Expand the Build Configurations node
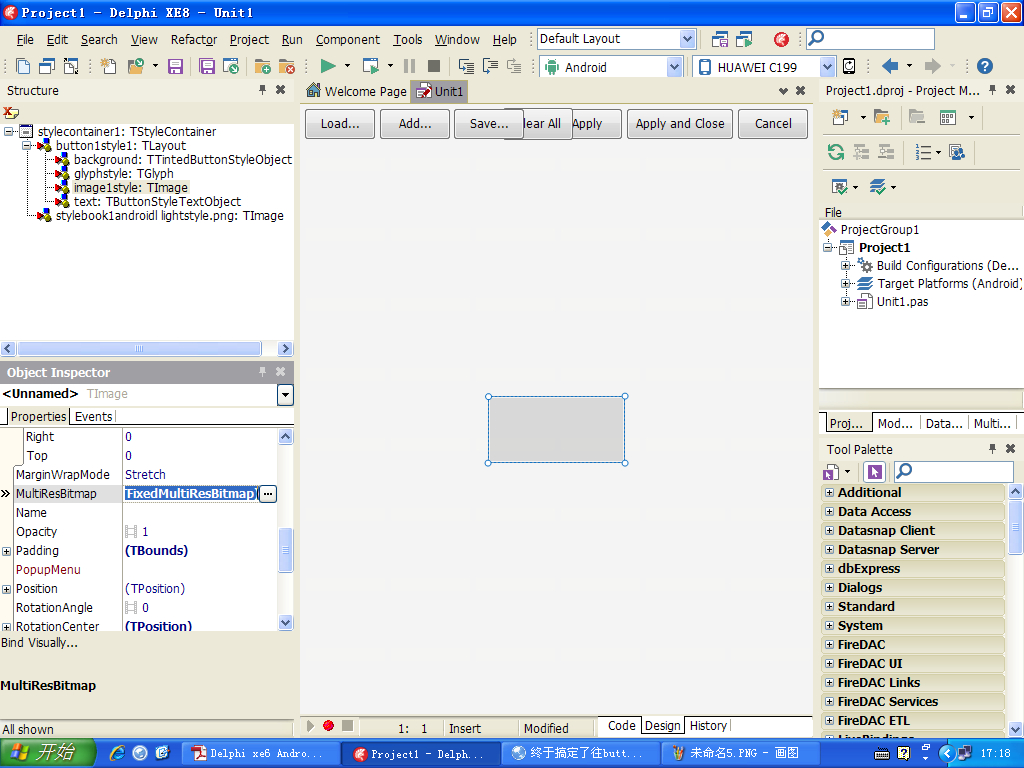Screen dimensions: 1024x768 [846, 266]
